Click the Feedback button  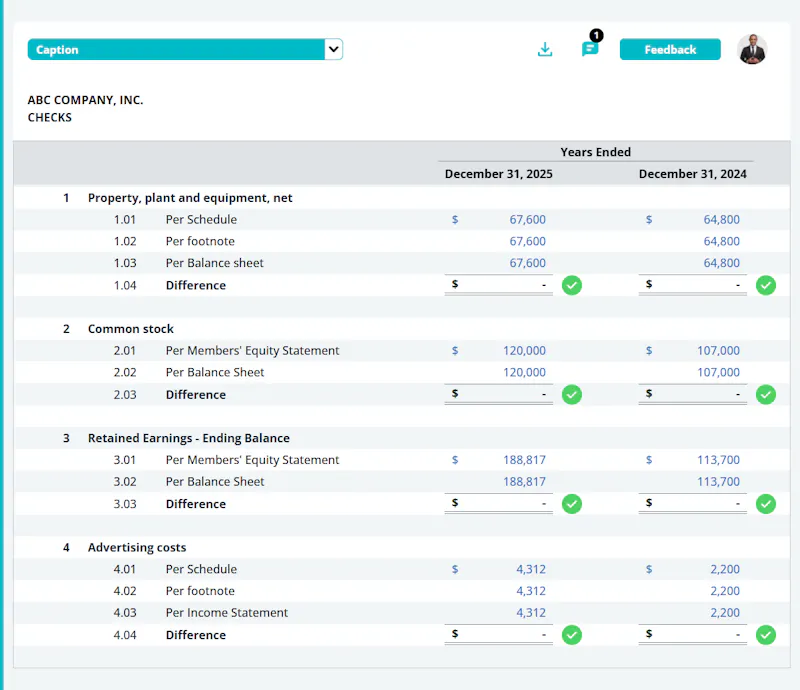(x=670, y=50)
